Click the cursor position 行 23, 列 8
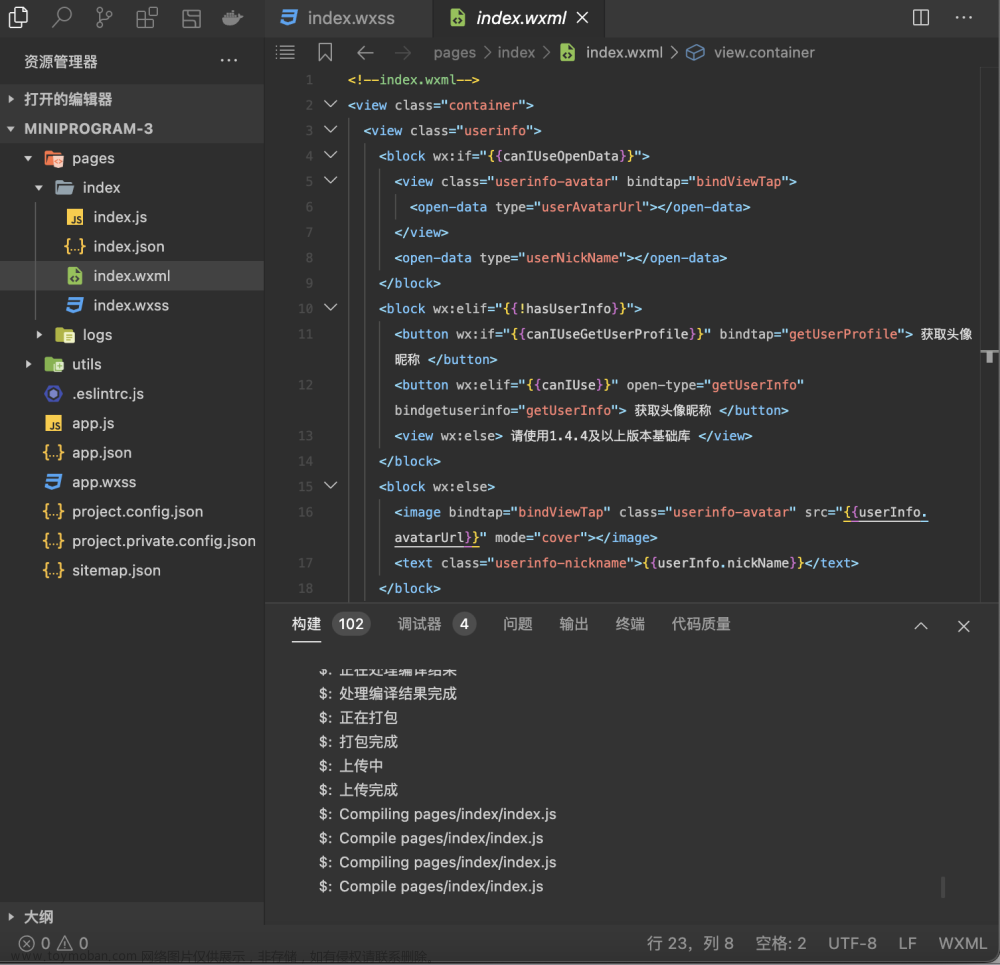The image size is (1000, 965). pyautogui.click(x=689, y=943)
